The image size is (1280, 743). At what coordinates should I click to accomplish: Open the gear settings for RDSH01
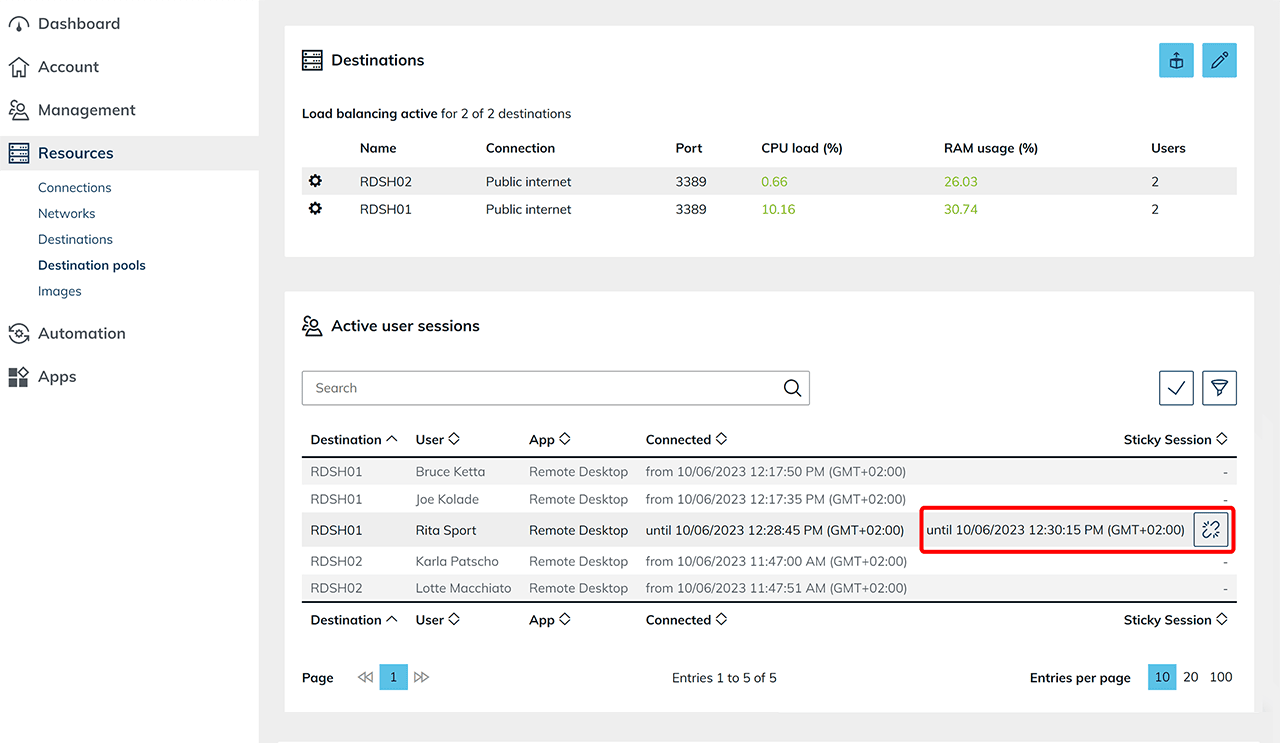315,209
